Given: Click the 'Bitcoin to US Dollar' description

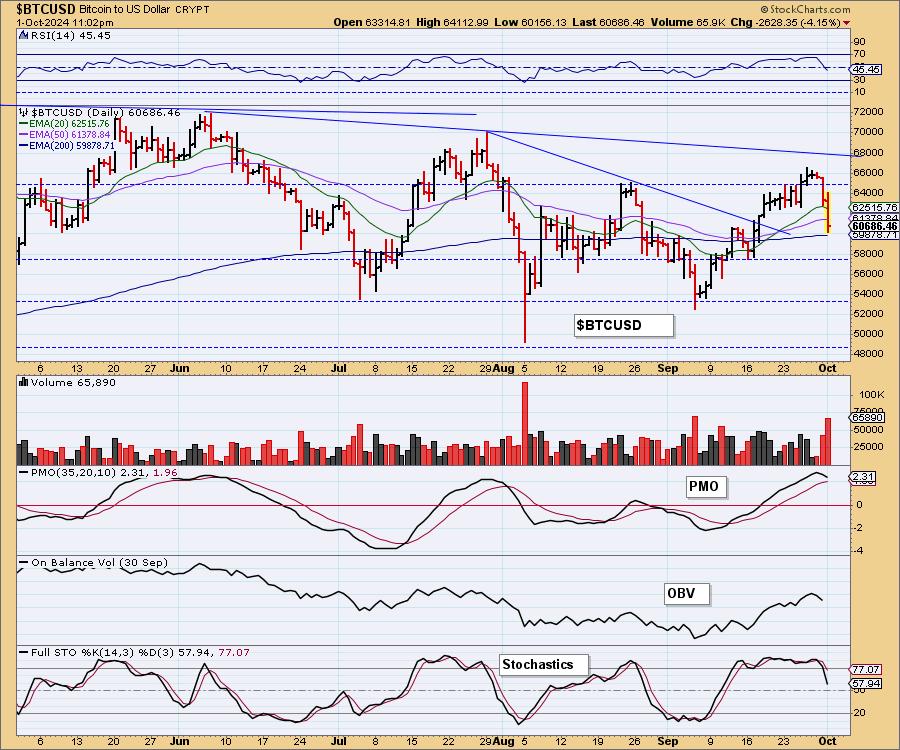Looking at the screenshot, I should 126,10.
